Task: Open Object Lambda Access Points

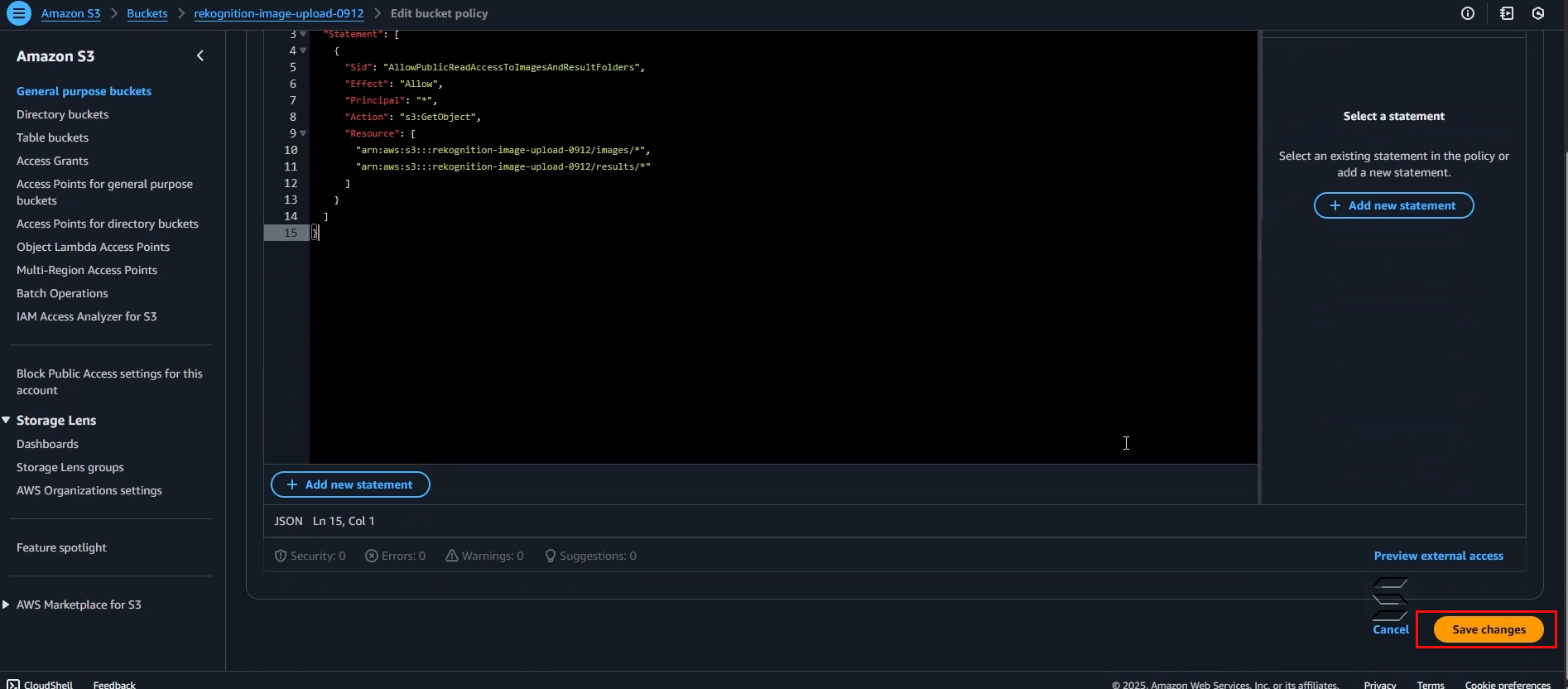Action: (93, 247)
